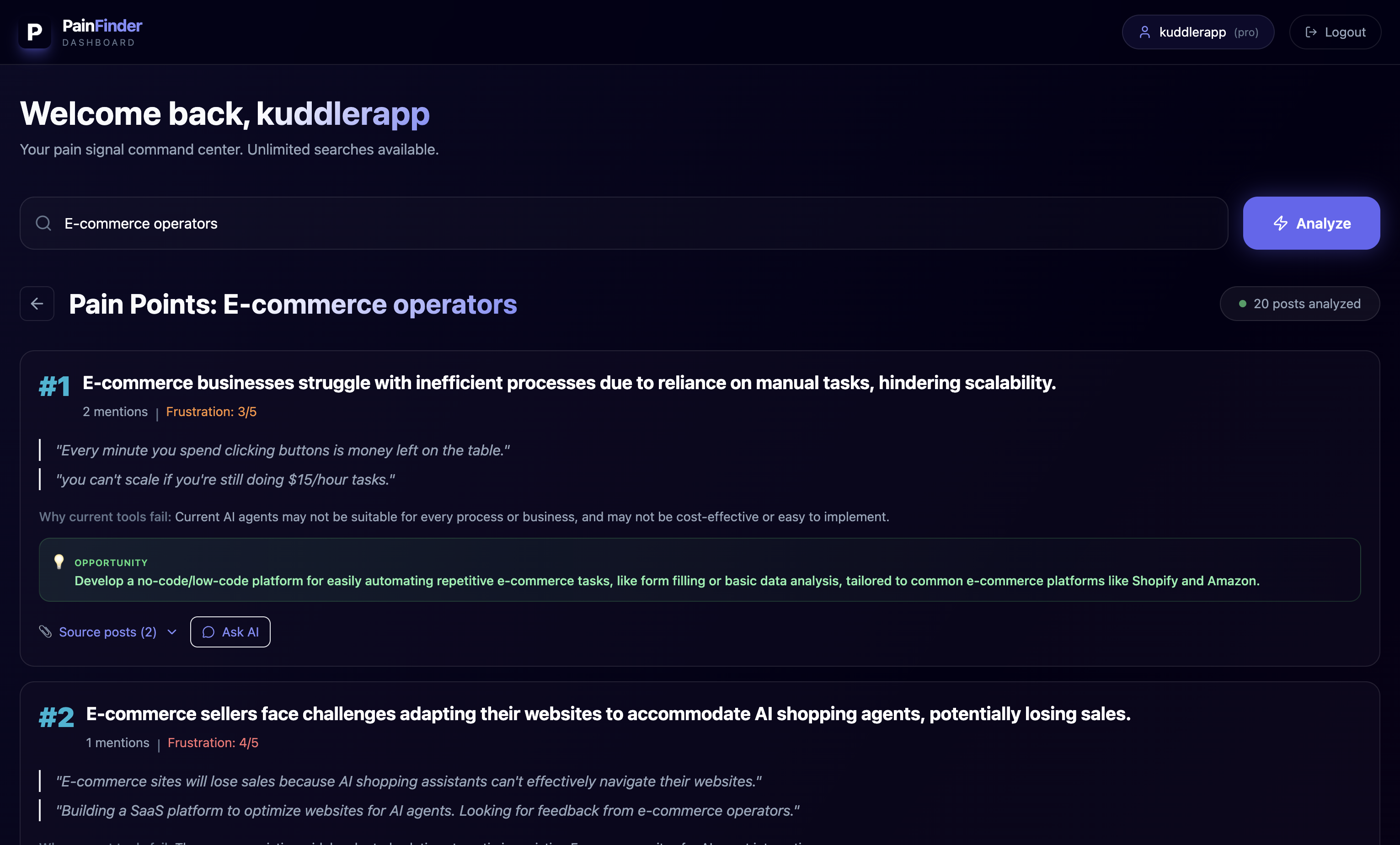Open Source posts (2) list

point(107,632)
